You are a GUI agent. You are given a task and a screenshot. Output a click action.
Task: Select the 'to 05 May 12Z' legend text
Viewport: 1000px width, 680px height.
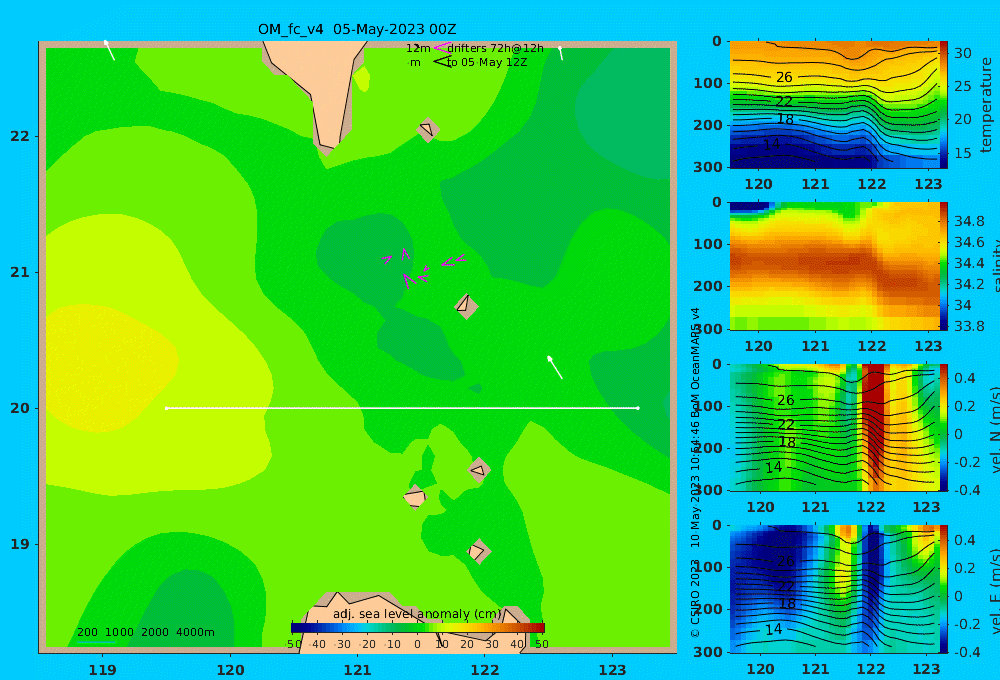click(487, 63)
